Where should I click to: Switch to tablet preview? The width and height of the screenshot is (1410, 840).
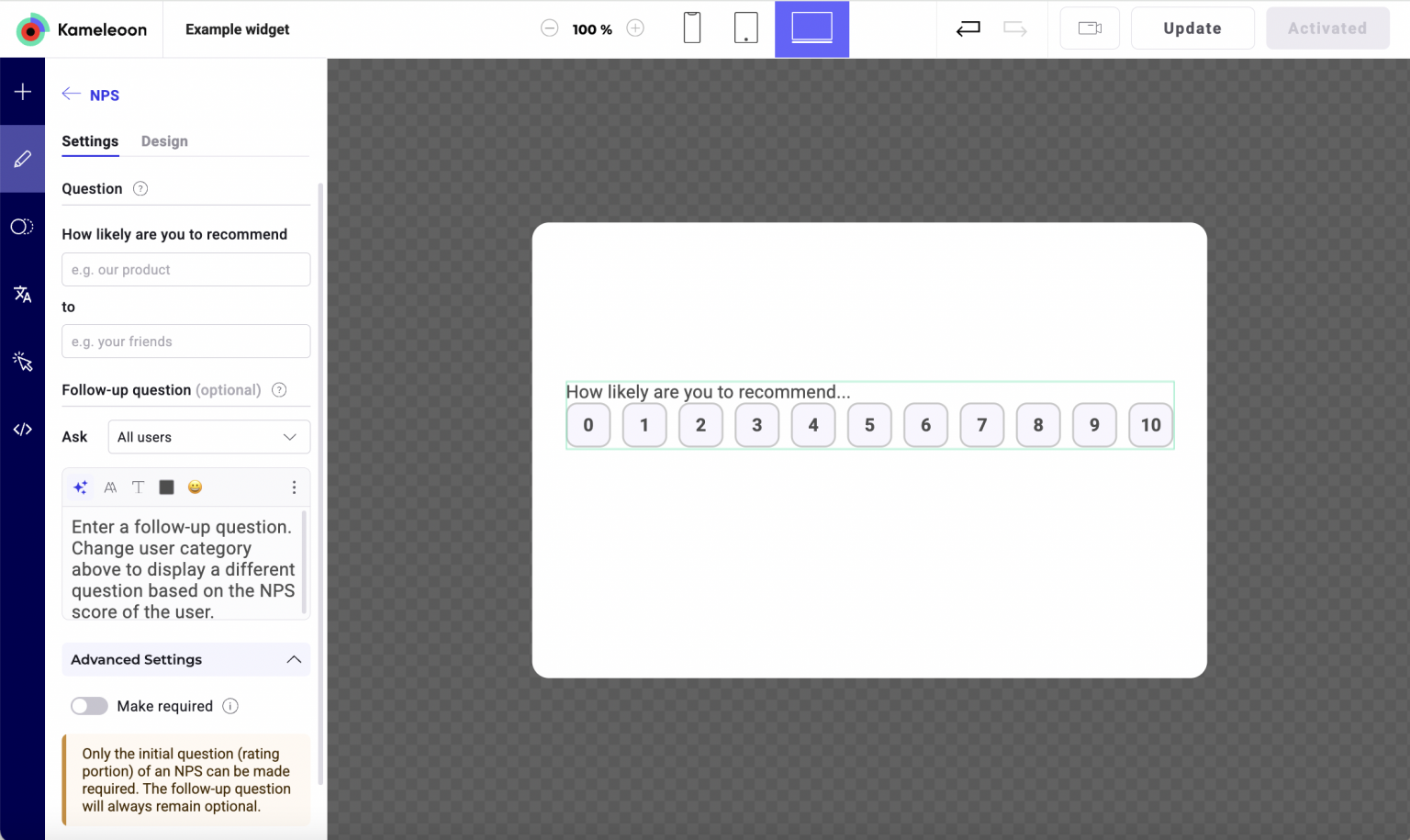tap(745, 28)
